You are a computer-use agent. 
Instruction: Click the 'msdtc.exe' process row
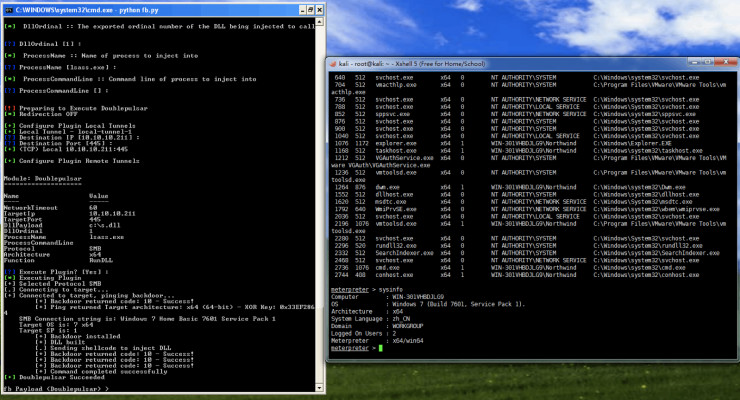tap(513, 202)
